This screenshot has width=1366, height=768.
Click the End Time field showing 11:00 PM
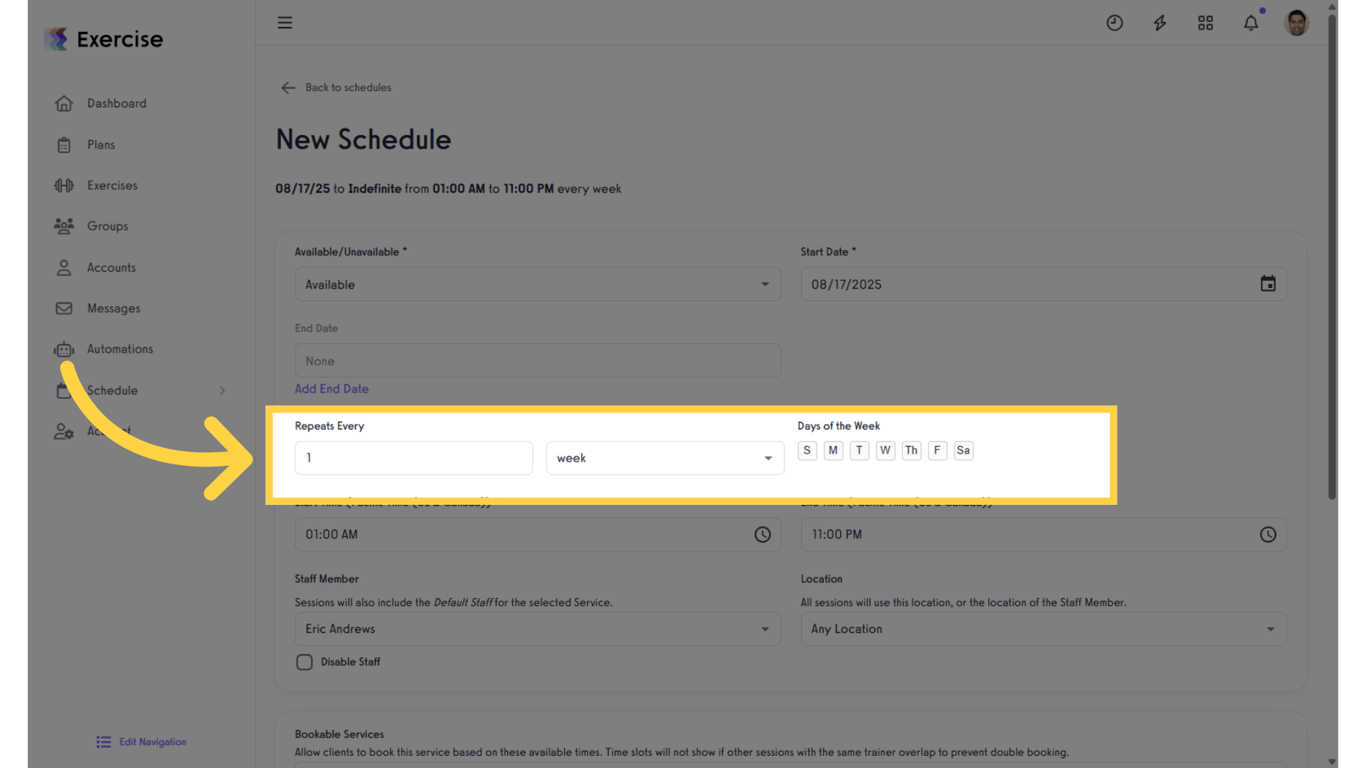1043,534
